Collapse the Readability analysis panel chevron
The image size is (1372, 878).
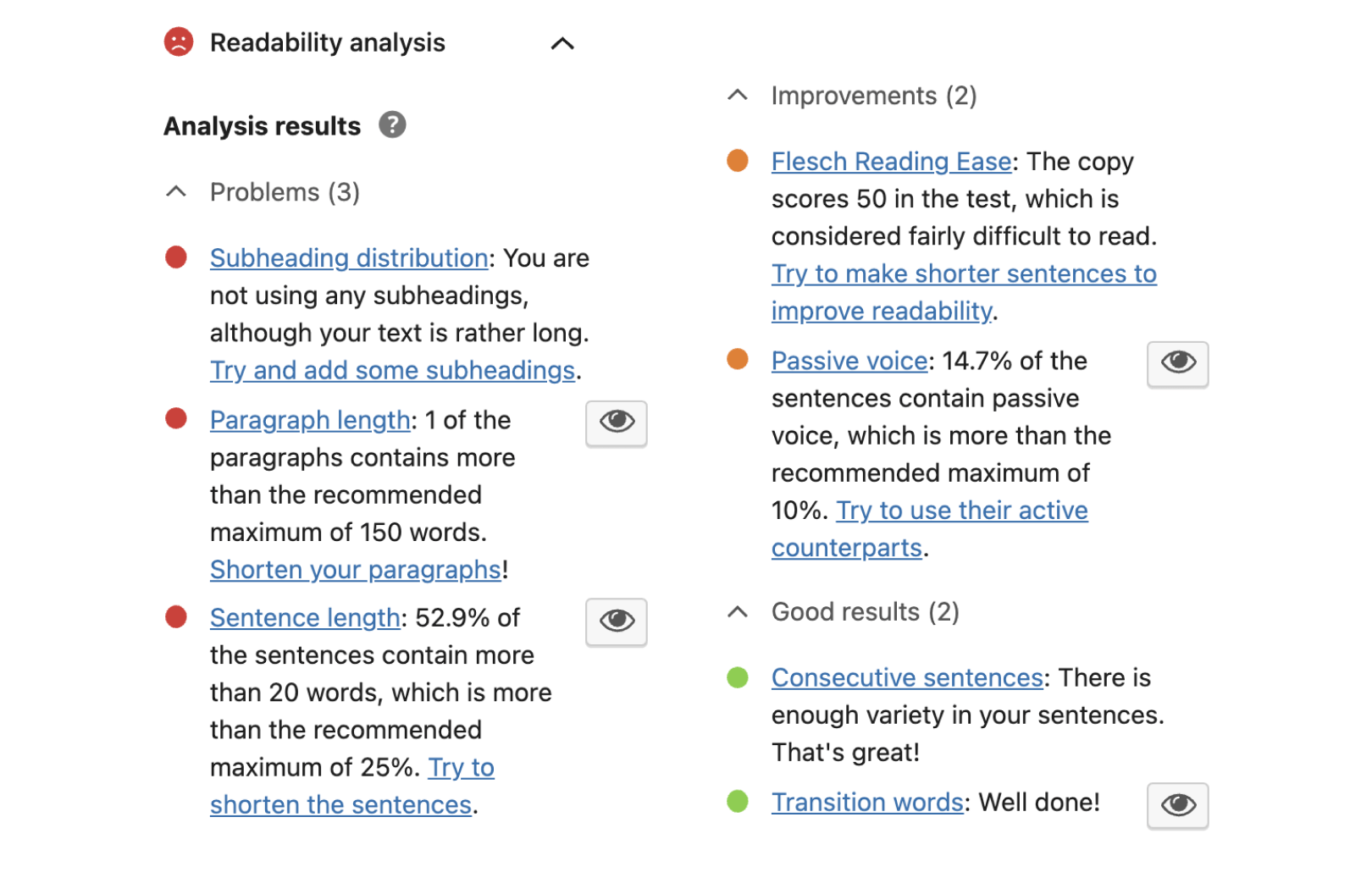click(562, 43)
